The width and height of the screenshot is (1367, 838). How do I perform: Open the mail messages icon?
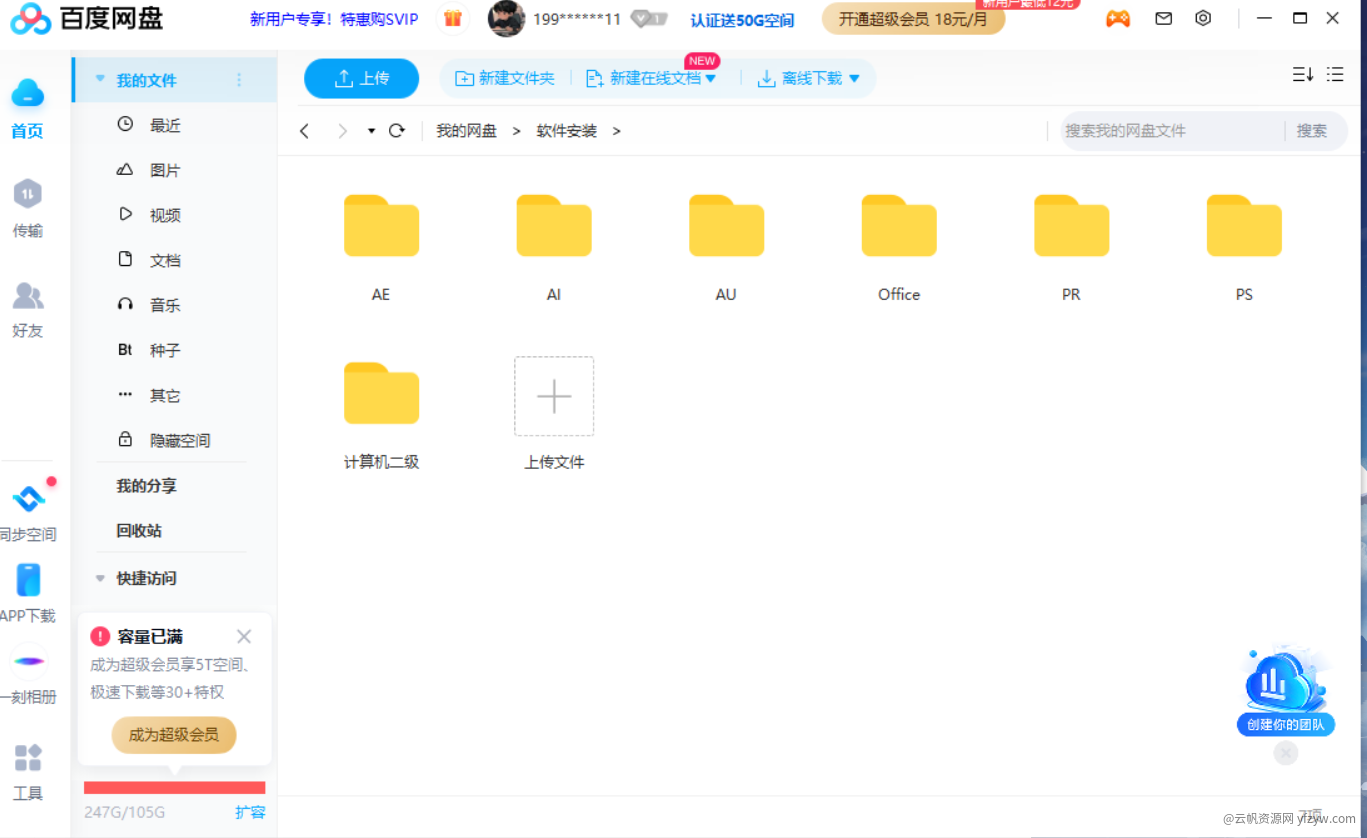coord(1163,18)
